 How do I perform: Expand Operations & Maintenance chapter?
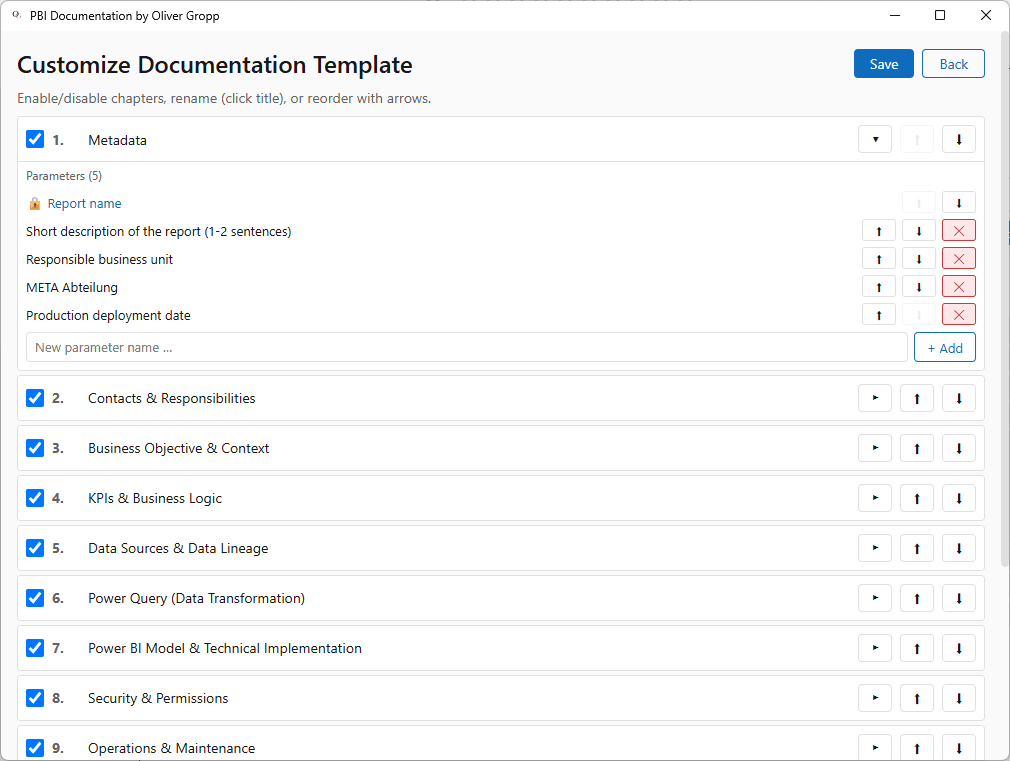tap(875, 747)
